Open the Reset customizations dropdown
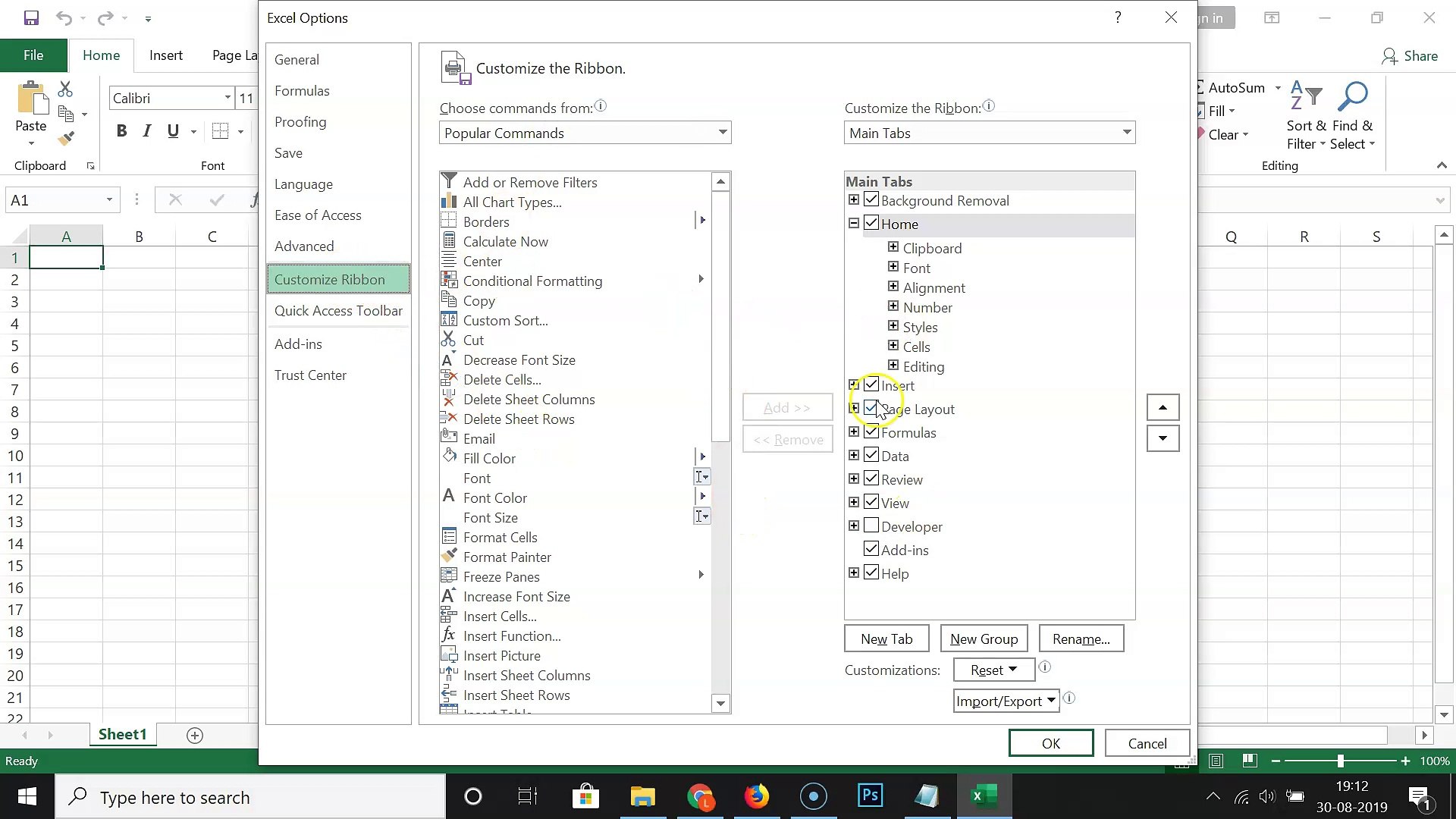The width and height of the screenshot is (1456, 819). (x=994, y=670)
